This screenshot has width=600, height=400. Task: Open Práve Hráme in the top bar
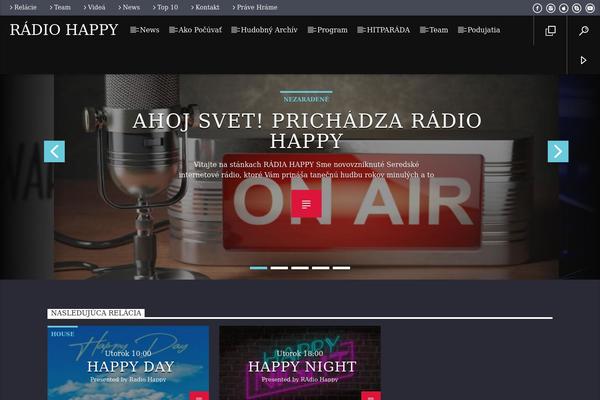pos(255,7)
